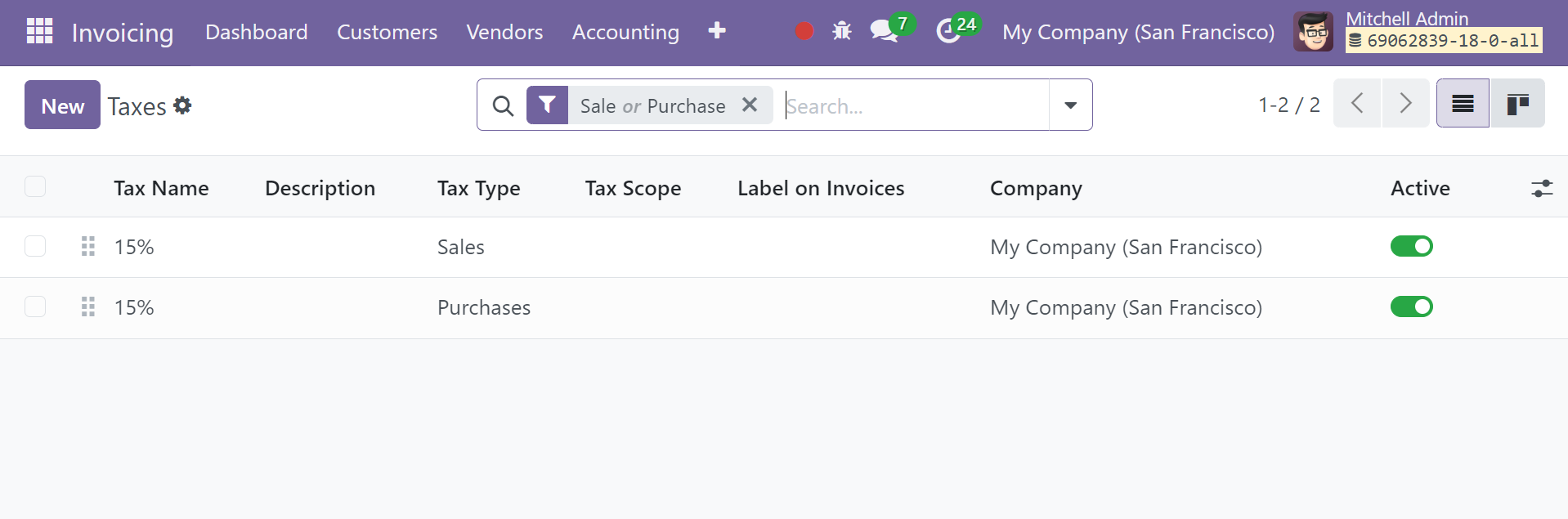Open the Customers menu
Viewport: 1568px width, 519px height.
tap(387, 32)
